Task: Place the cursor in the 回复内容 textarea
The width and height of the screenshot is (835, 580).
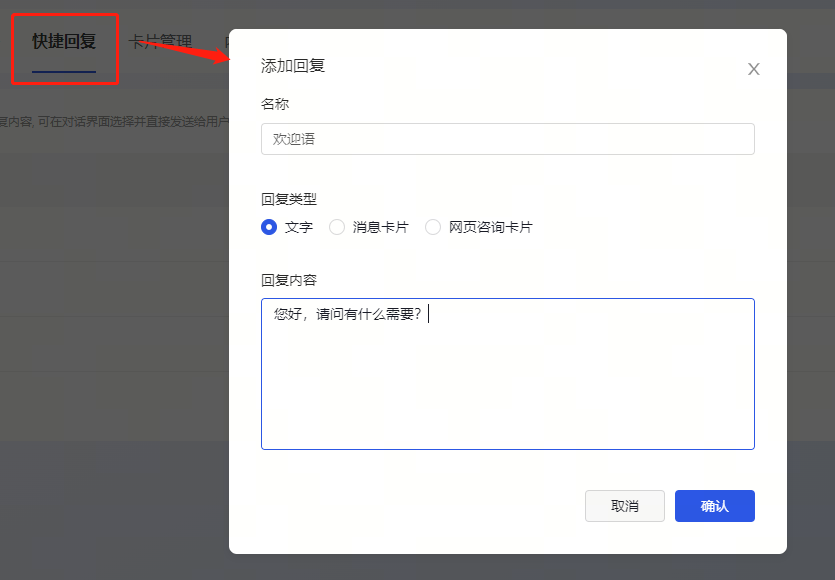Action: pos(508,374)
